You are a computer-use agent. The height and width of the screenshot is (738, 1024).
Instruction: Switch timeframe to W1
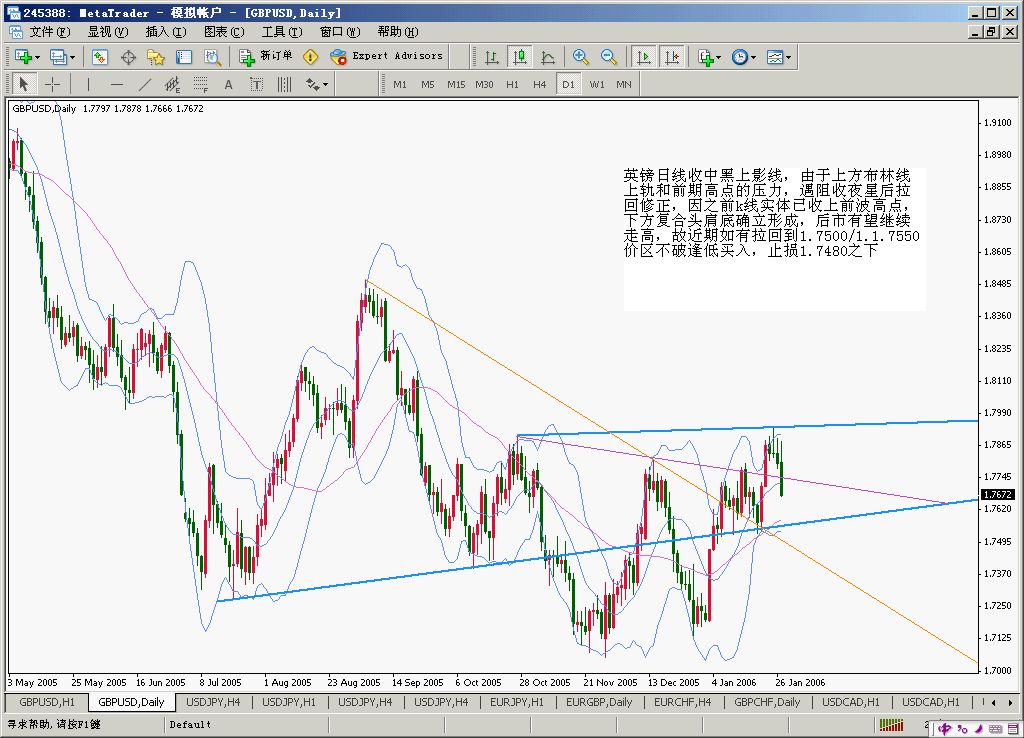coord(596,84)
